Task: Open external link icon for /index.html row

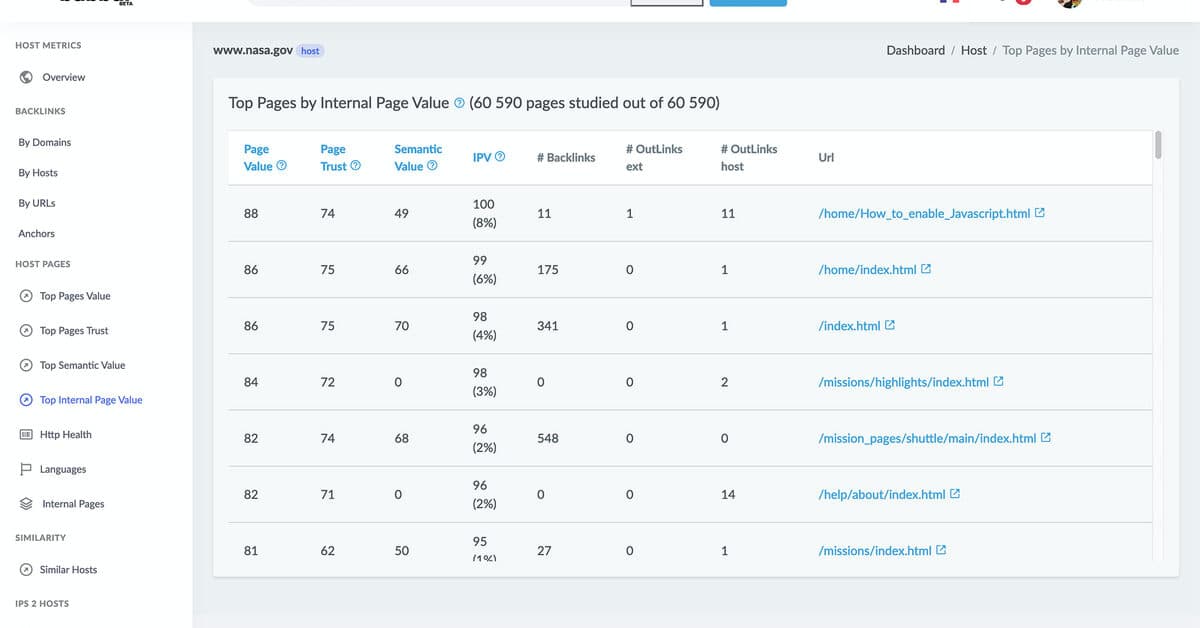Action: coord(890,326)
